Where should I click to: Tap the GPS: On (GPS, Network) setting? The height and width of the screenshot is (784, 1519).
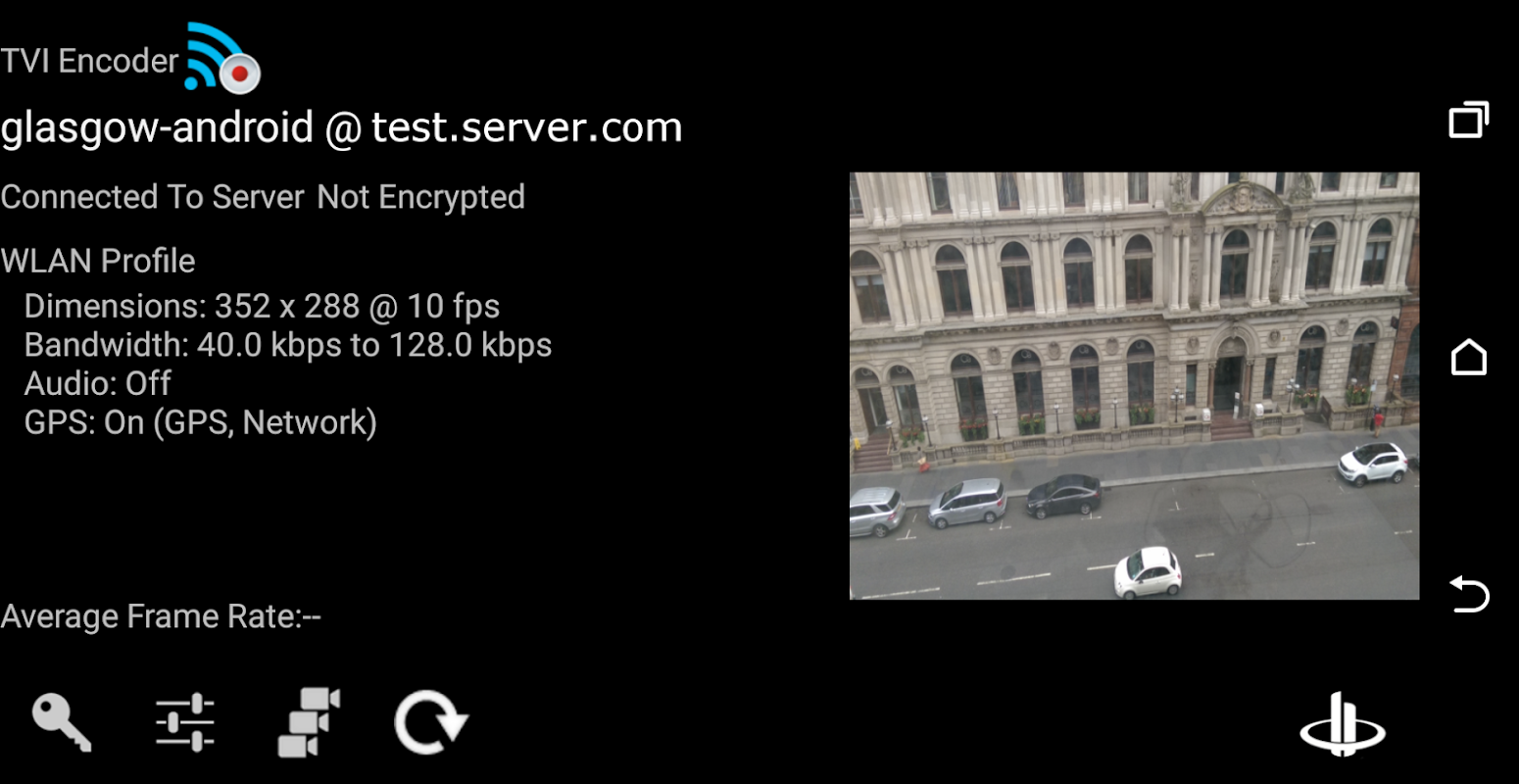click(x=201, y=422)
